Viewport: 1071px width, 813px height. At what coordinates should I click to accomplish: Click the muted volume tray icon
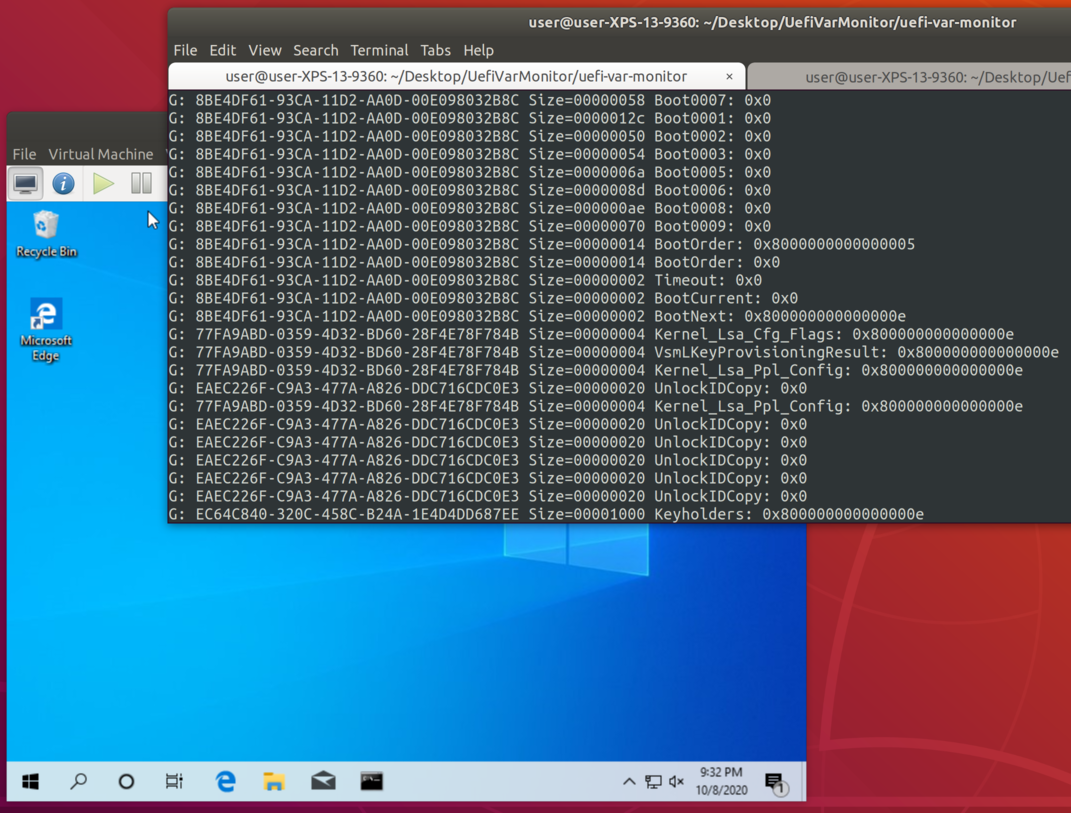(x=677, y=782)
